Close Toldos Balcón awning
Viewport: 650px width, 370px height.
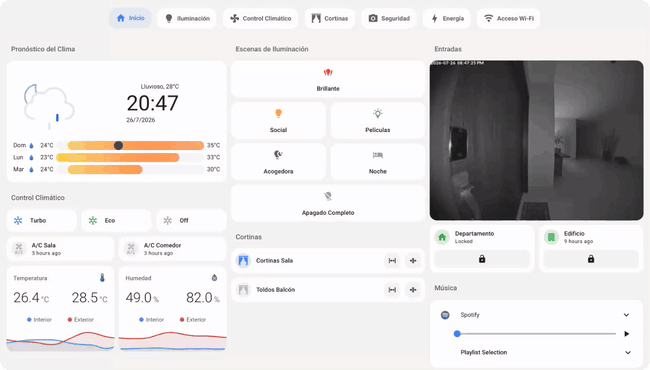[413, 290]
